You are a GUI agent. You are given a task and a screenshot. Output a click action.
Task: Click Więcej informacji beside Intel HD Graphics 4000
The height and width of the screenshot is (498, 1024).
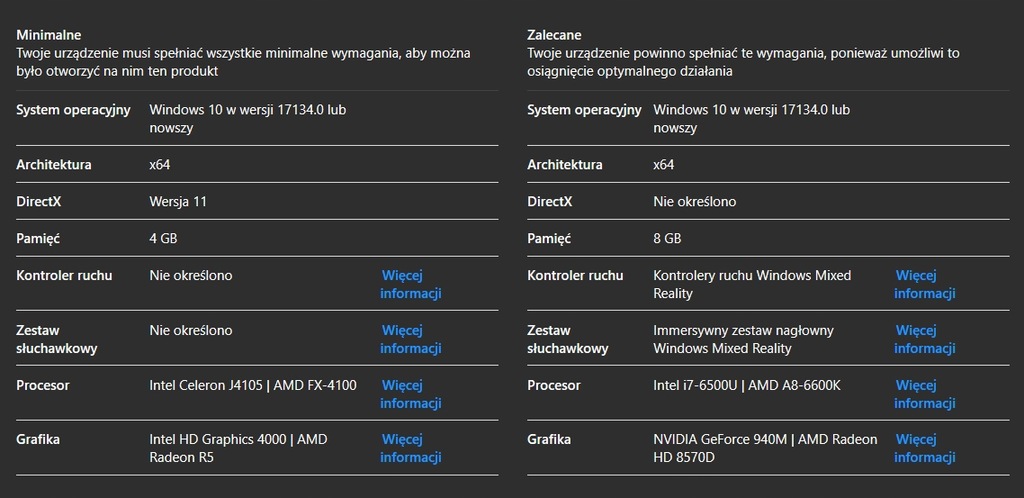pyautogui.click(x=410, y=448)
